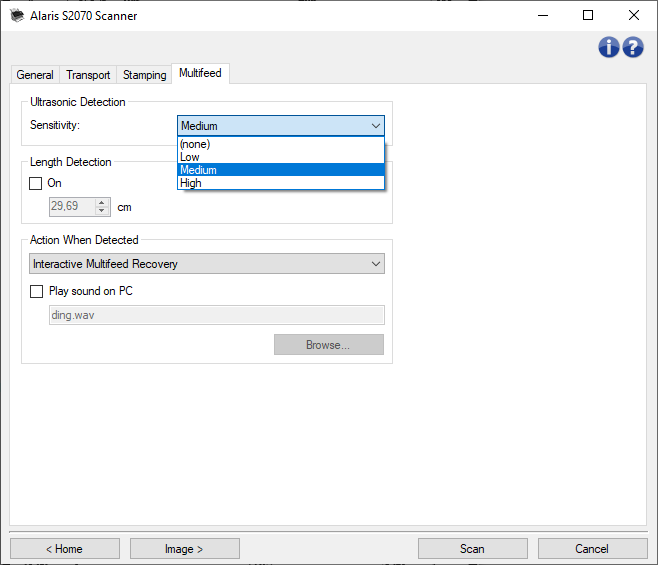Choose (none) in Sensitivity list
The image size is (658, 565).
pos(281,144)
